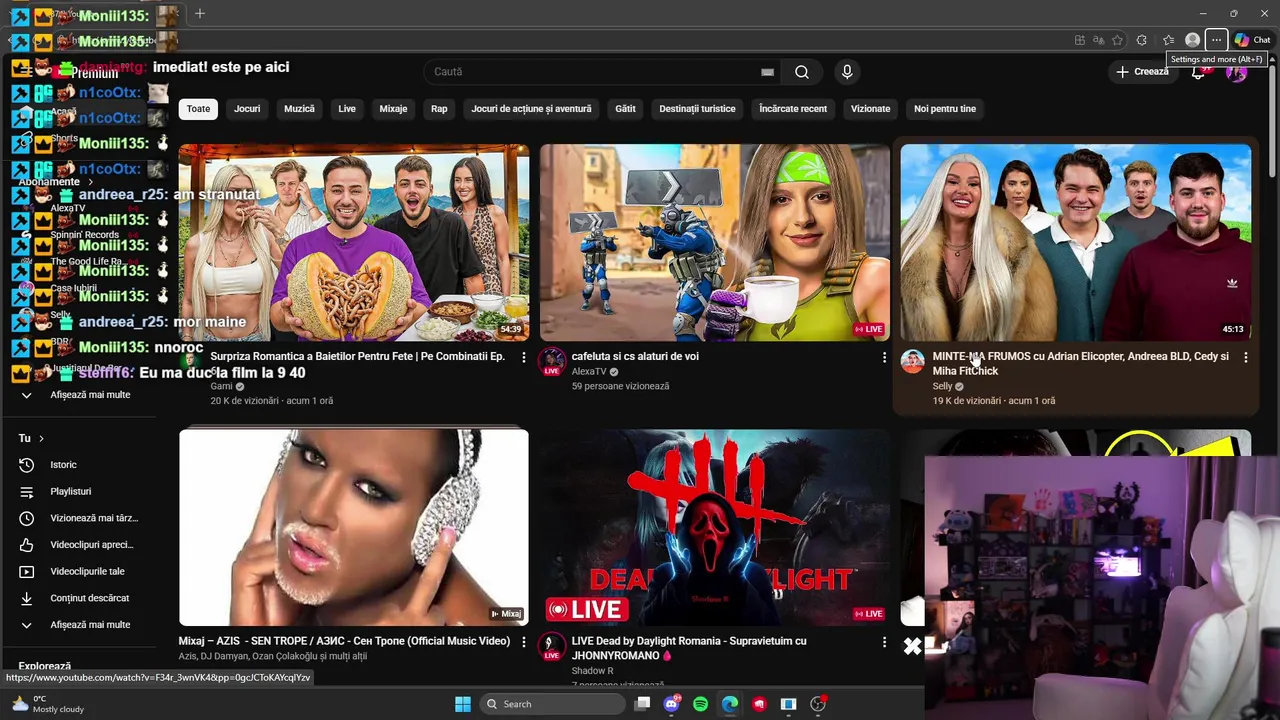Open options for MINTE-MA FRUMOS video
The height and width of the screenshot is (720, 1280).
pyautogui.click(x=1245, y=357)
